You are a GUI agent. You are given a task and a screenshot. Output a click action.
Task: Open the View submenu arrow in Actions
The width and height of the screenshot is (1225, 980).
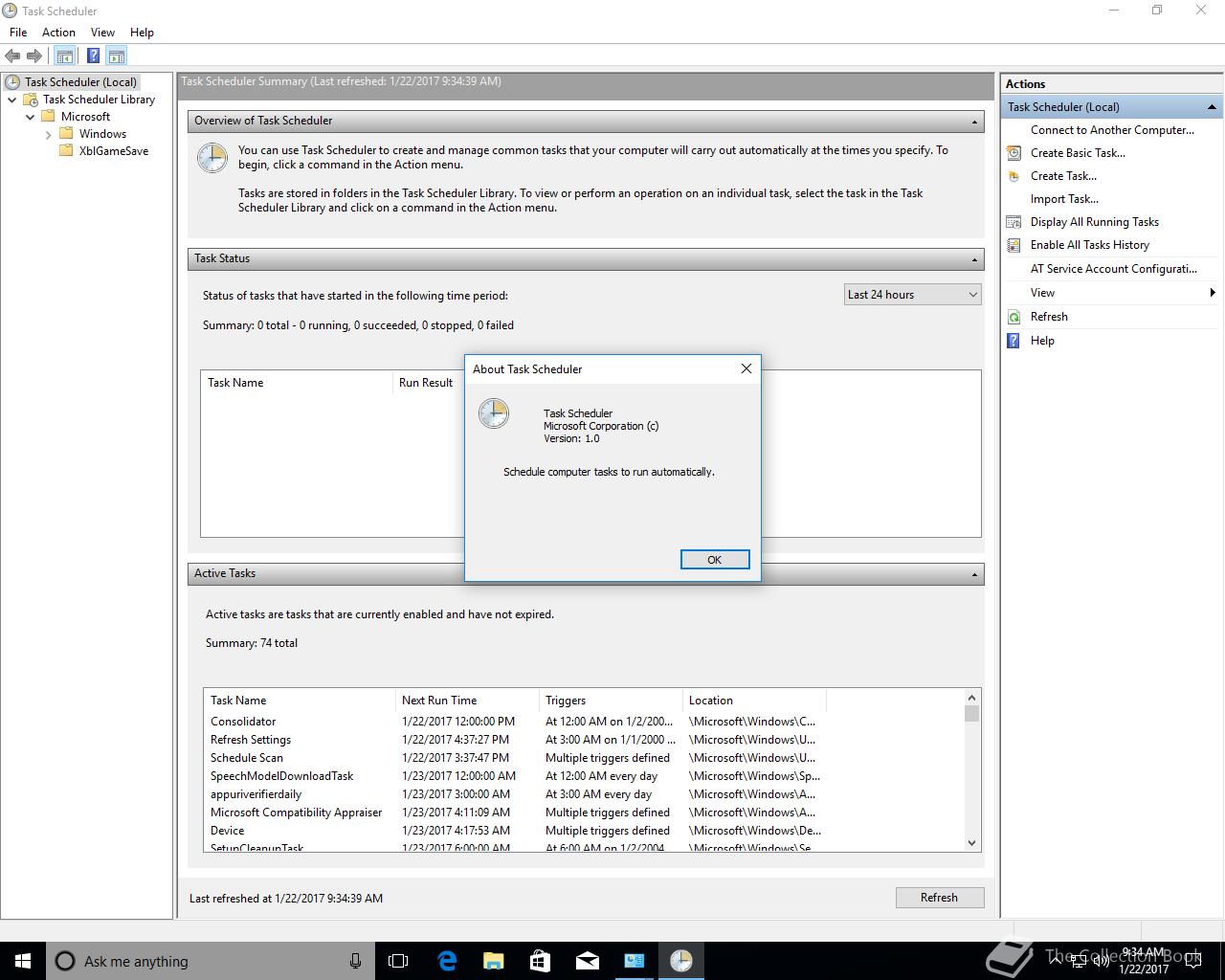click(1213, 293)
